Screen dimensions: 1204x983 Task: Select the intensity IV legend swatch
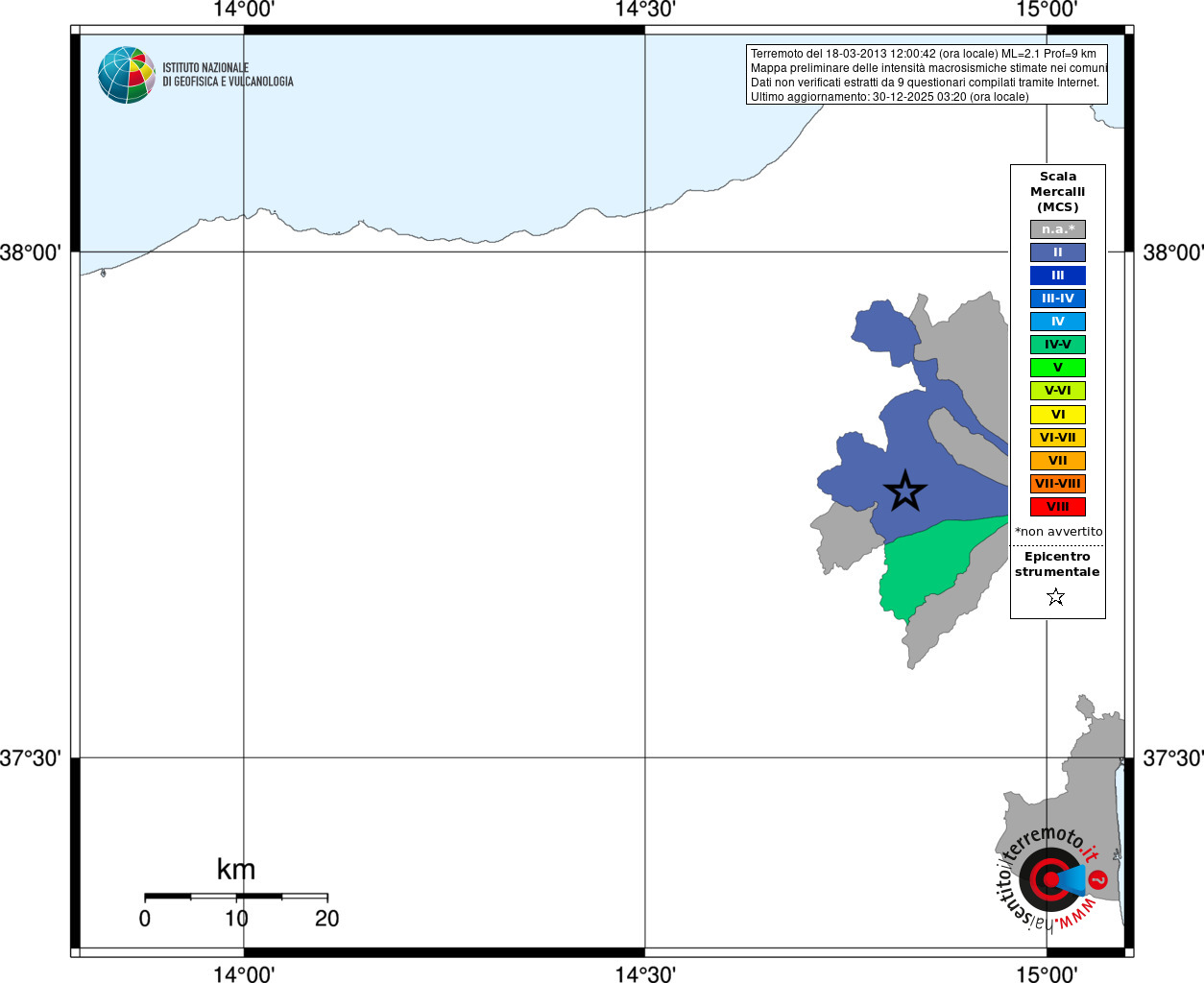[x=1058, y=322]
